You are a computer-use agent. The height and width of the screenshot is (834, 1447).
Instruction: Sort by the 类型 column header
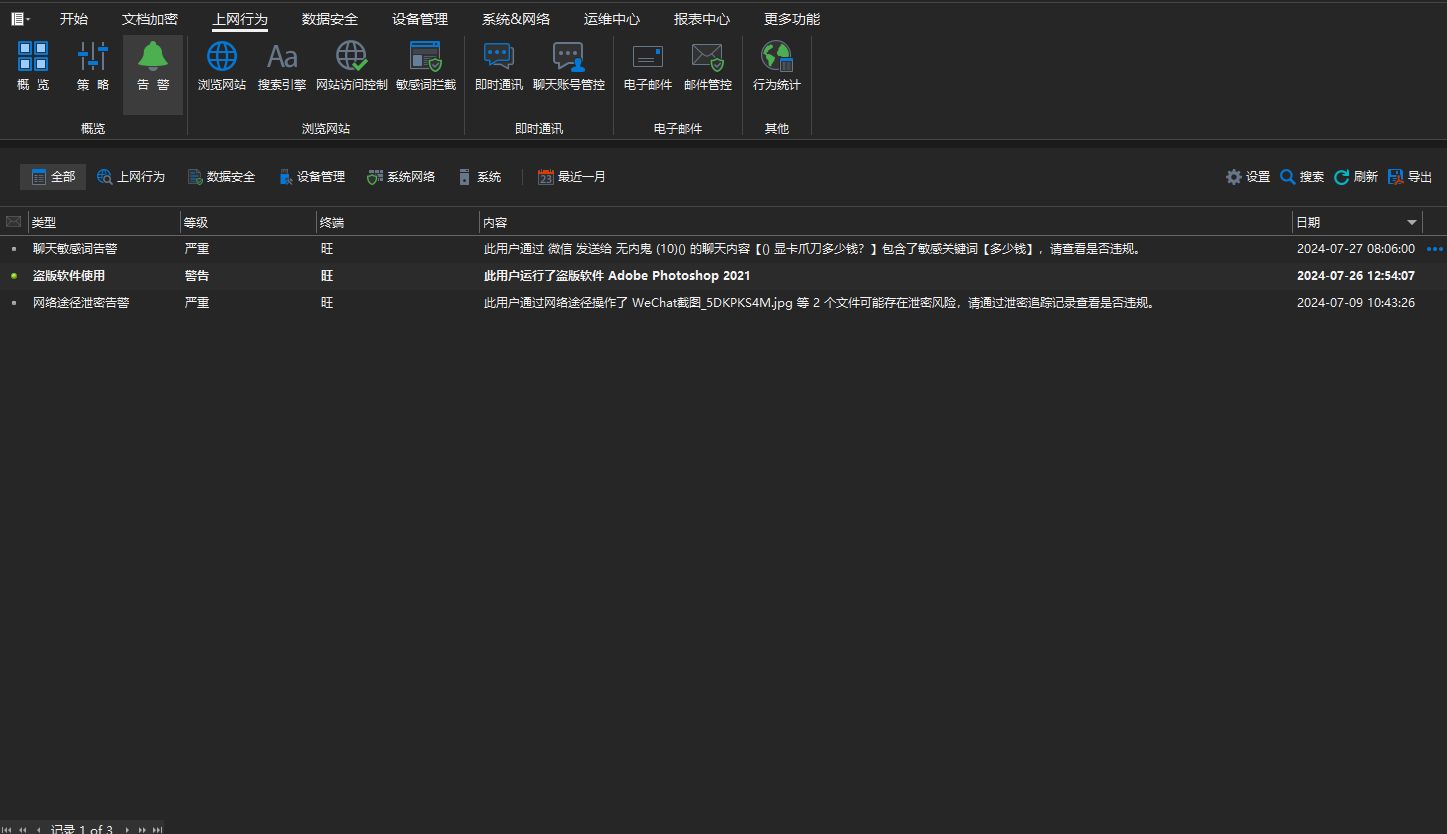103,222
